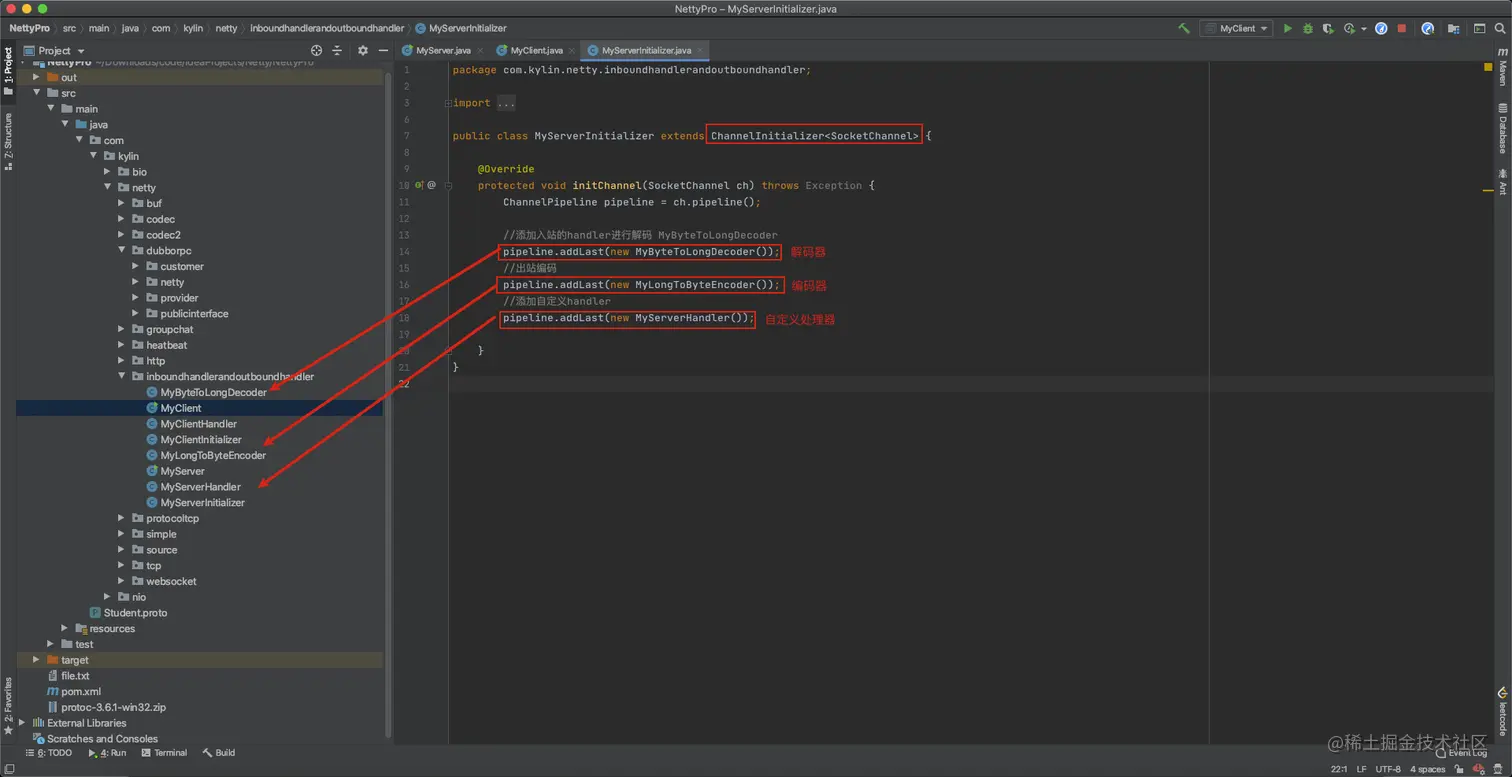The height and width of the screenshot is (777, 1512).
Task: Click the NettyPro breadcrumb
Action: (30, 28)
